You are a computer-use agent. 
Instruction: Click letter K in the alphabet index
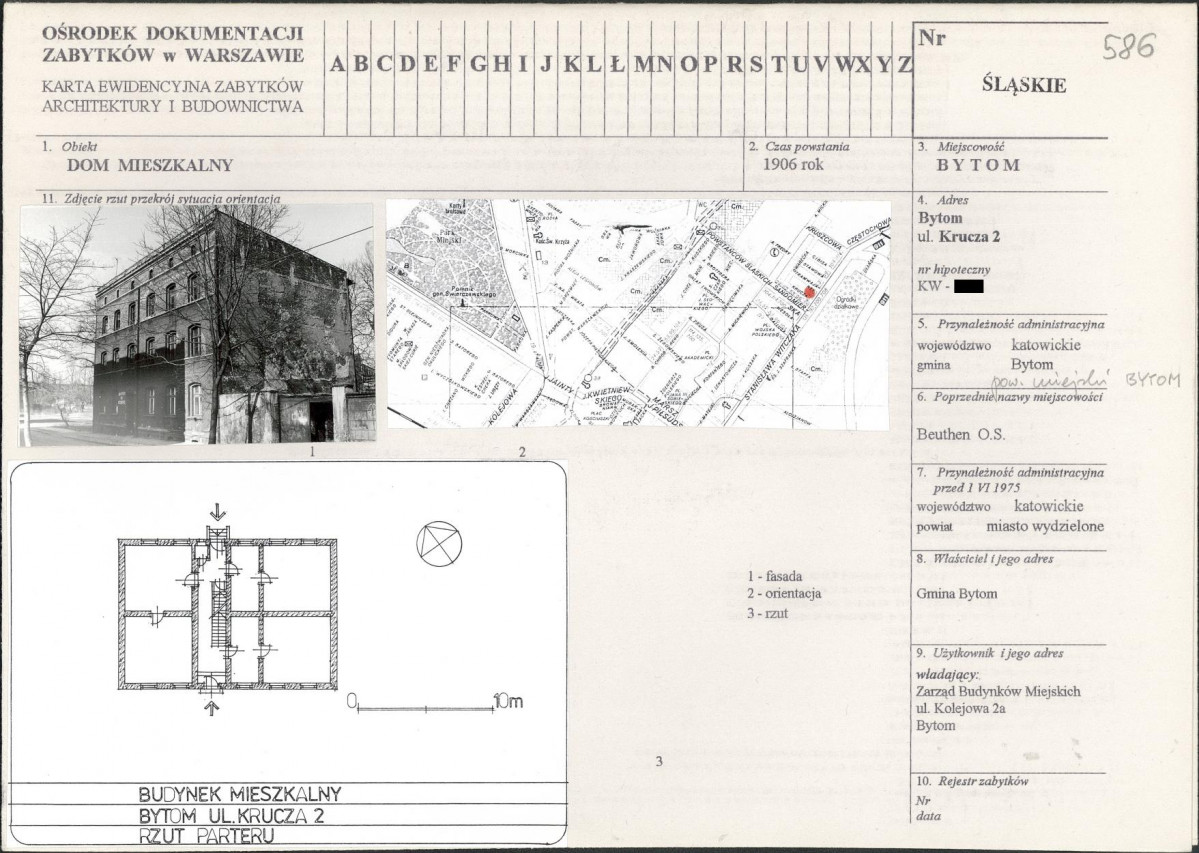tap(572, 65)
